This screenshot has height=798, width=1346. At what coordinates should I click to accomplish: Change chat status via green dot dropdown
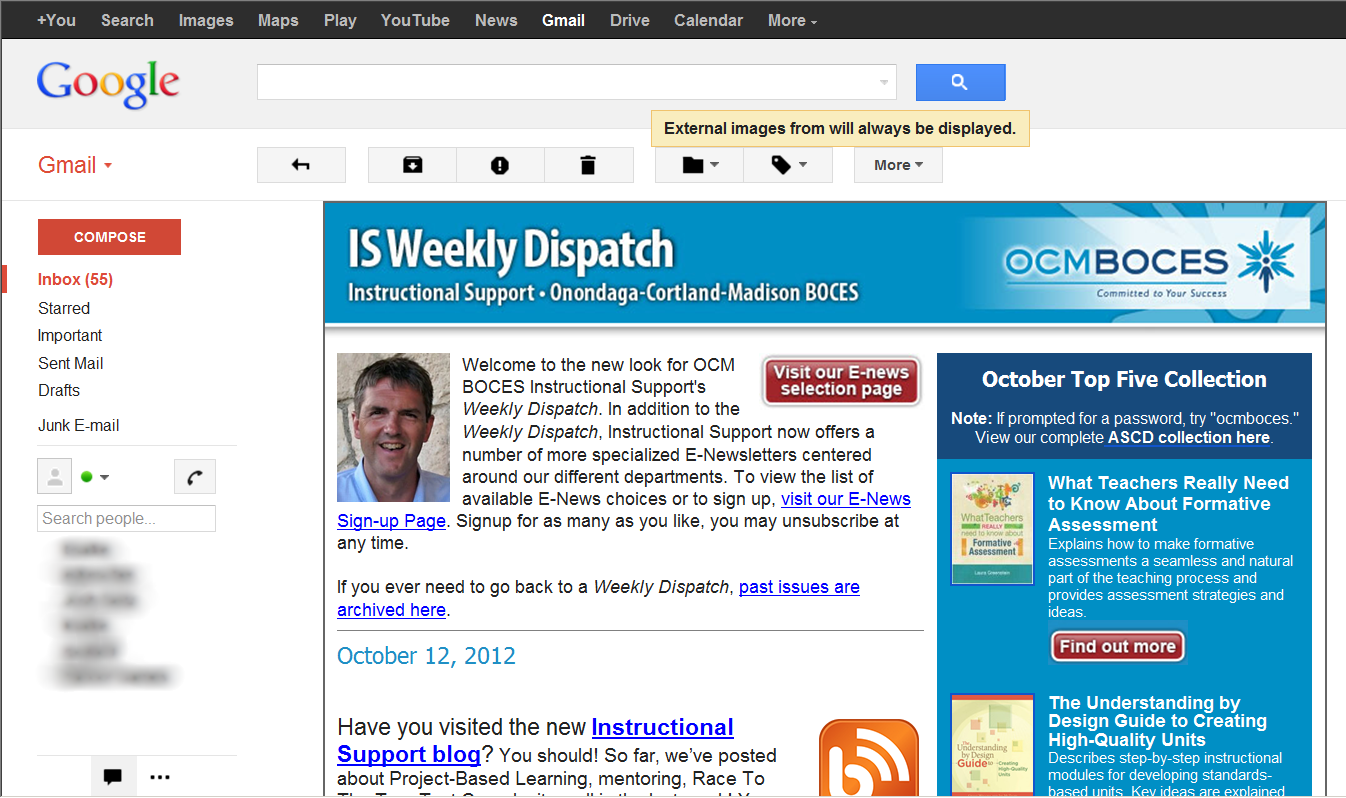[94, 477]
